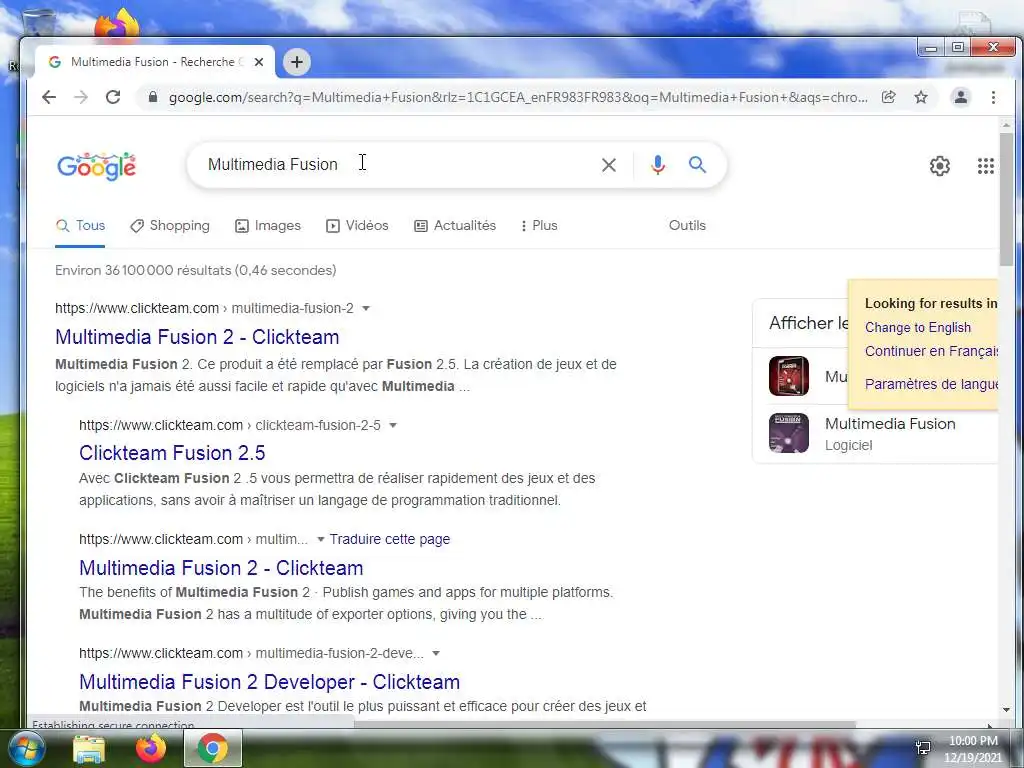Click the Chrome taskbar icon
Image resolution: width=1024 pixels, height=768 pixels.
tap(213, 748)
